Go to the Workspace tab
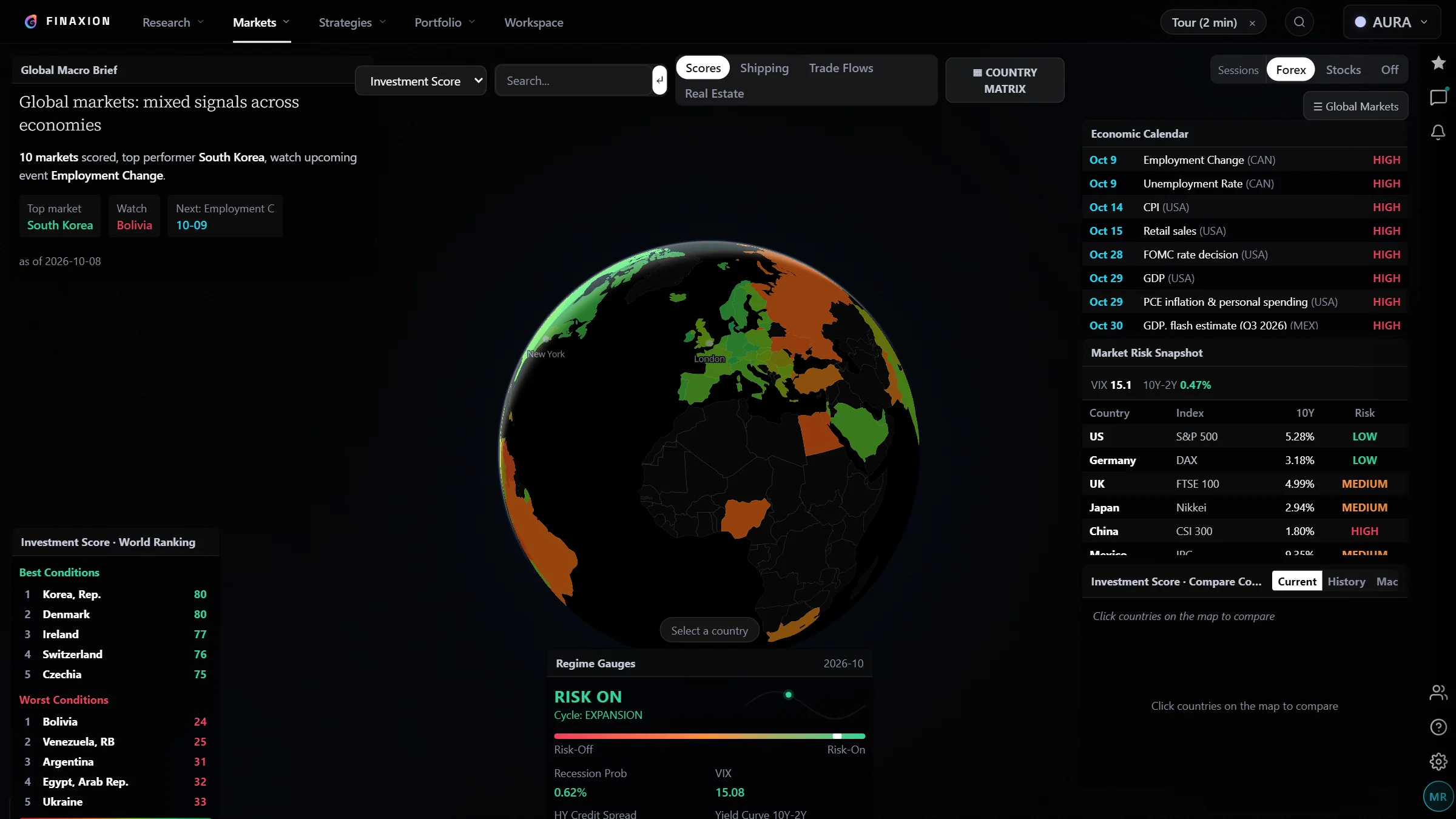1456x819 pixels. click(534, 22)
